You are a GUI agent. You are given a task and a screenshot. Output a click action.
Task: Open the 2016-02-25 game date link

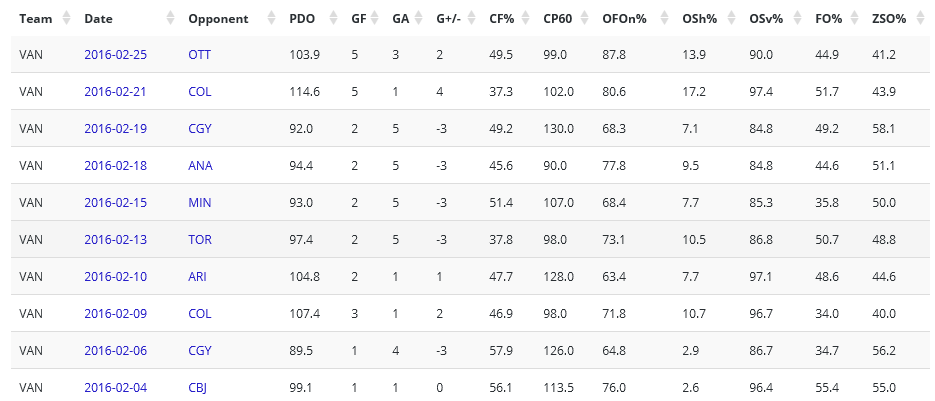(116, 54)
